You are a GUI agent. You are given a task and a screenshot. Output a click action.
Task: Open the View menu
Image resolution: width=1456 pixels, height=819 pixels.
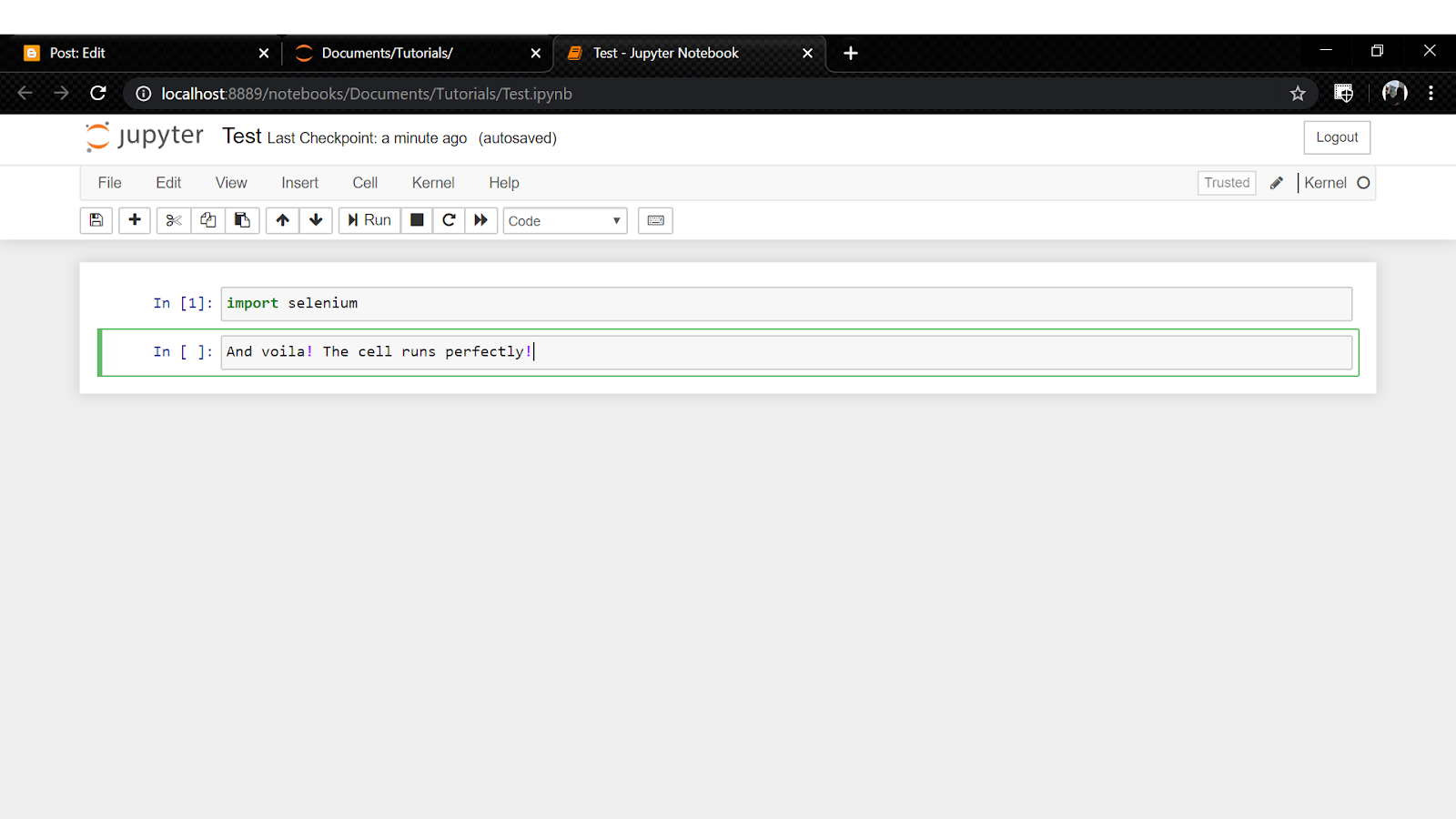(x=231, y=183)
